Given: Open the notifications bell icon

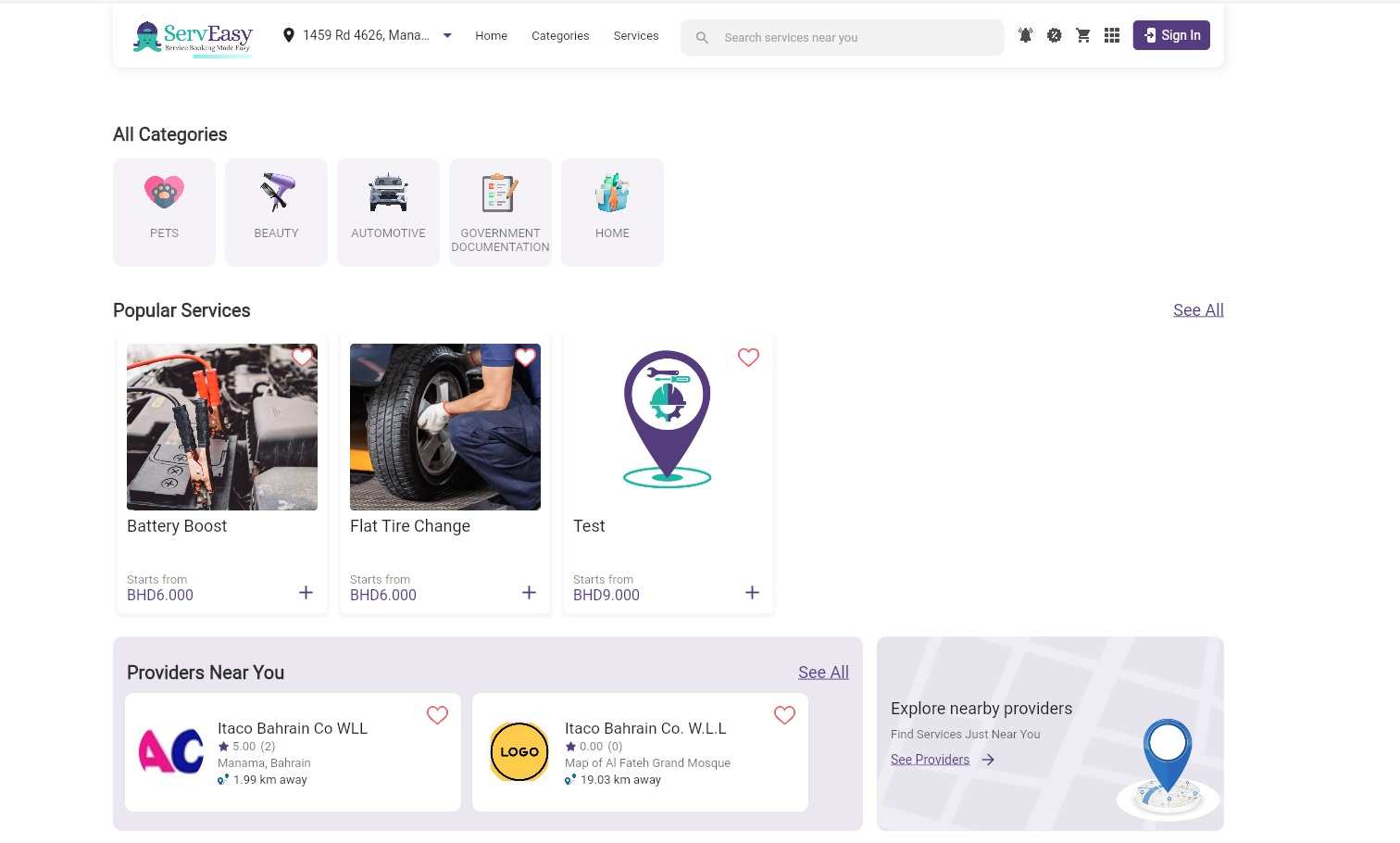Looking at the screenshot, I should coord(1025,35).
